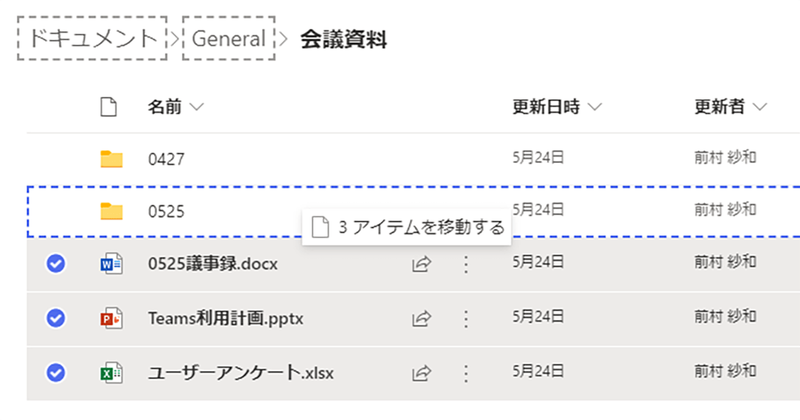Open more actions menu for 0525議事録.docx
This screenshot has width=800, height=420.
(x=465, y=265)
